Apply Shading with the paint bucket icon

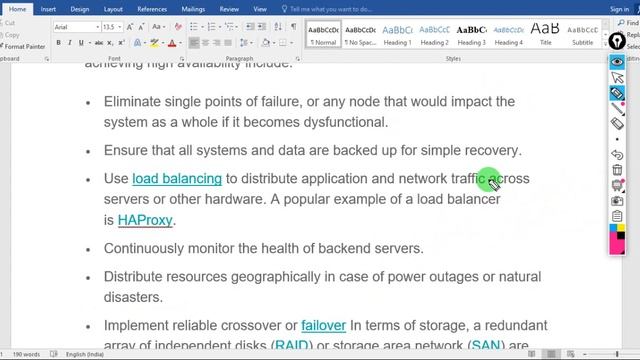[266, 43]
